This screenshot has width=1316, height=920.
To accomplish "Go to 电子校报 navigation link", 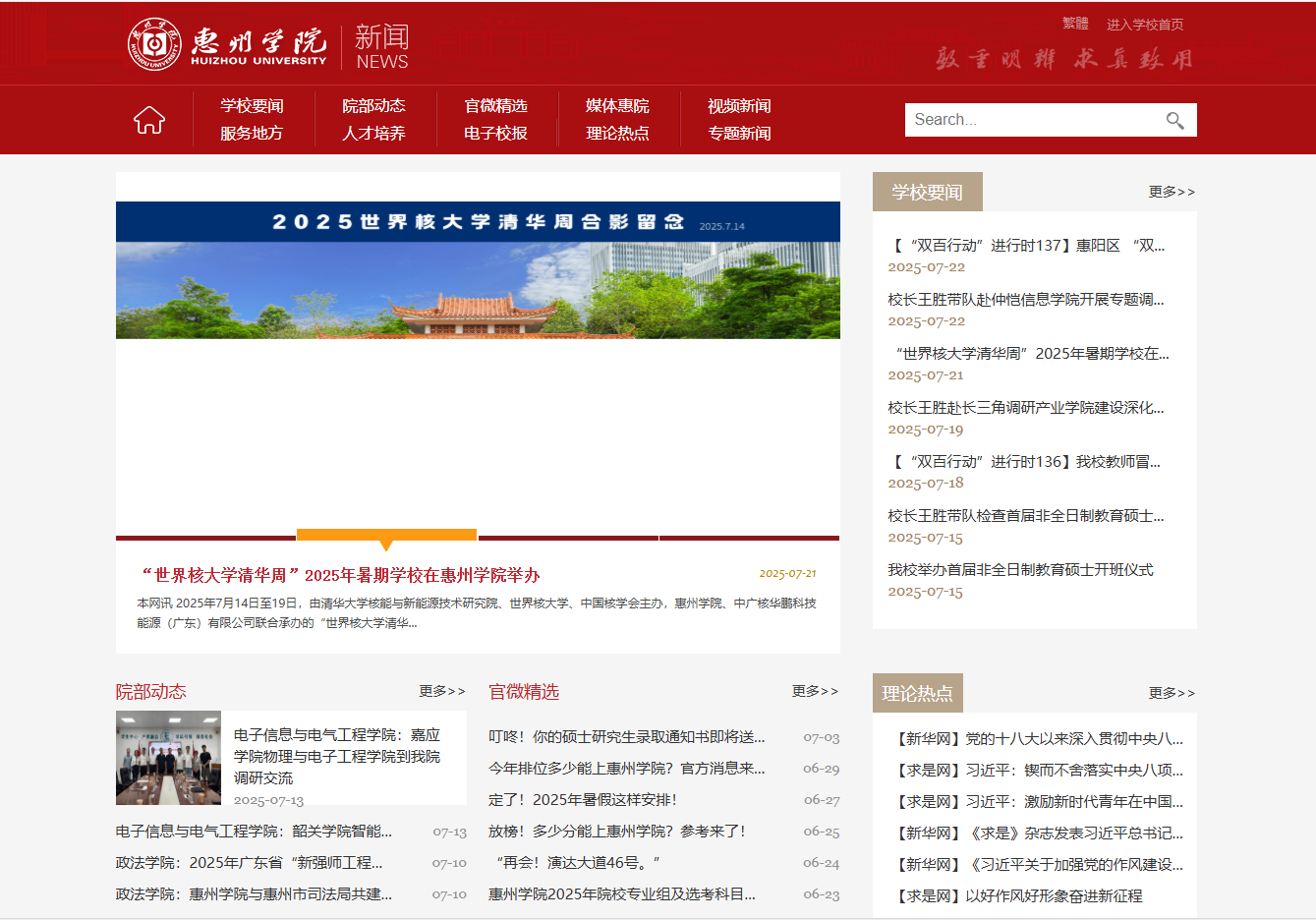I will [x=495, y=134].
